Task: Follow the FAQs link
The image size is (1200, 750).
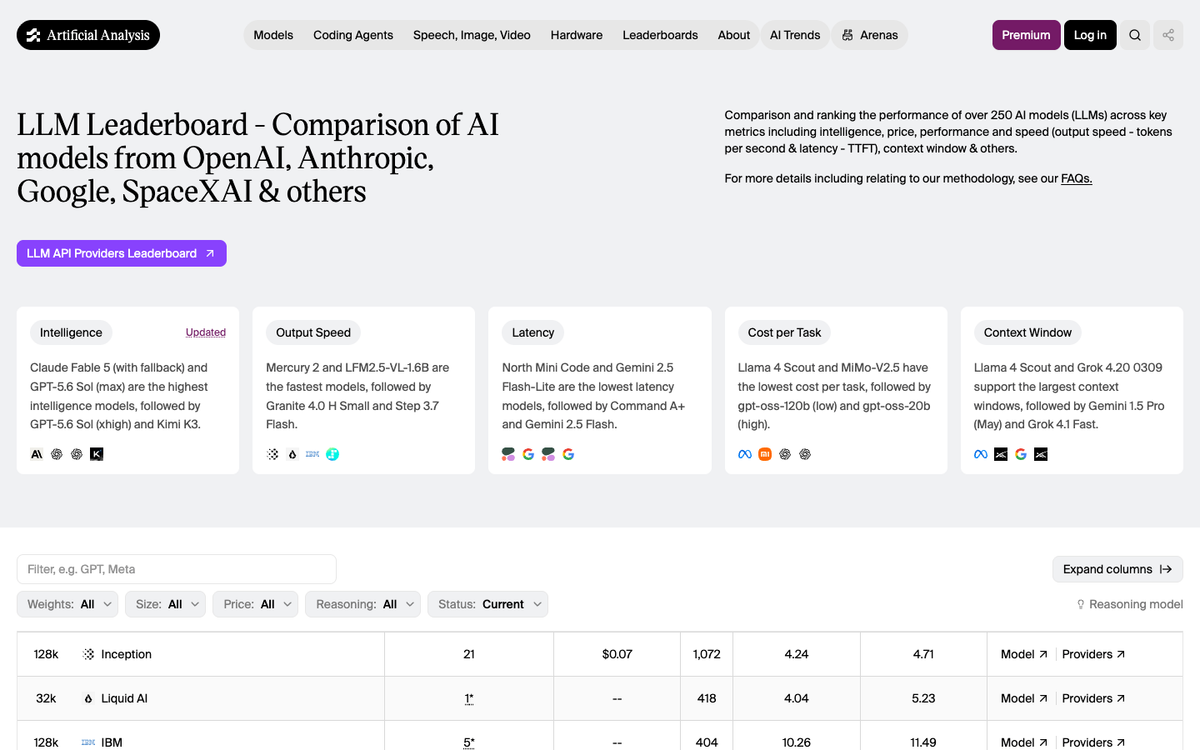Action: (x=1076, y=178)
